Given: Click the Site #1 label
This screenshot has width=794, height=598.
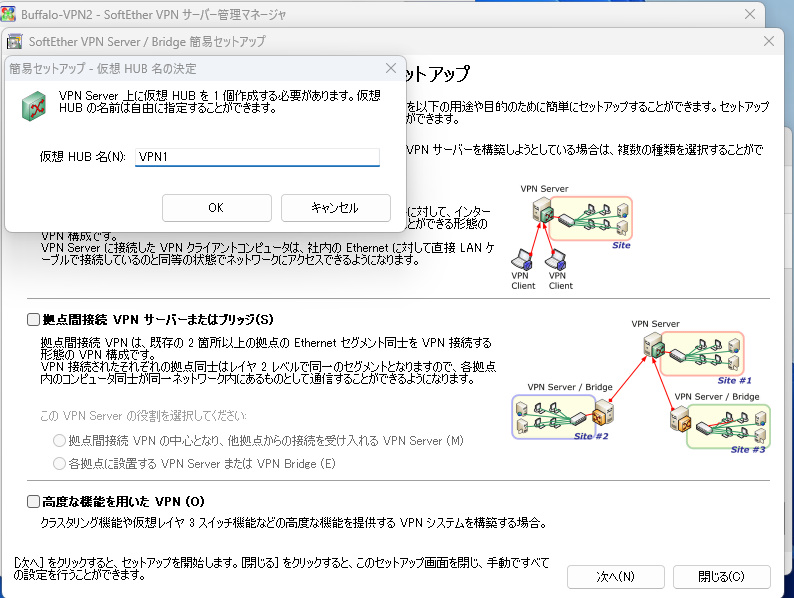Looking at the screenshot, I should coord(734,380).
